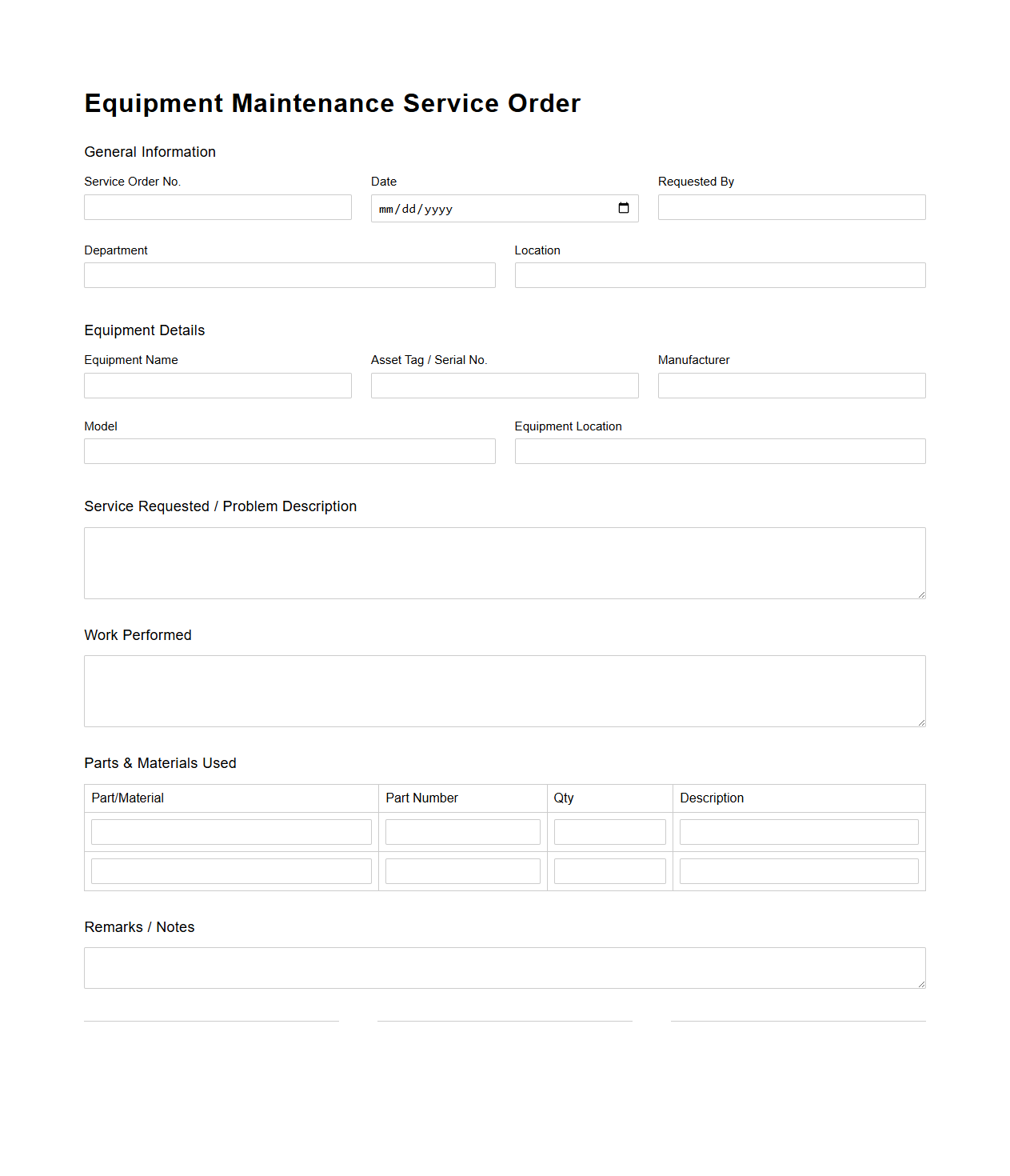Select the Location input field
The width and height of the screenshot is (1010, 1176).
click(x=720, y=274)
